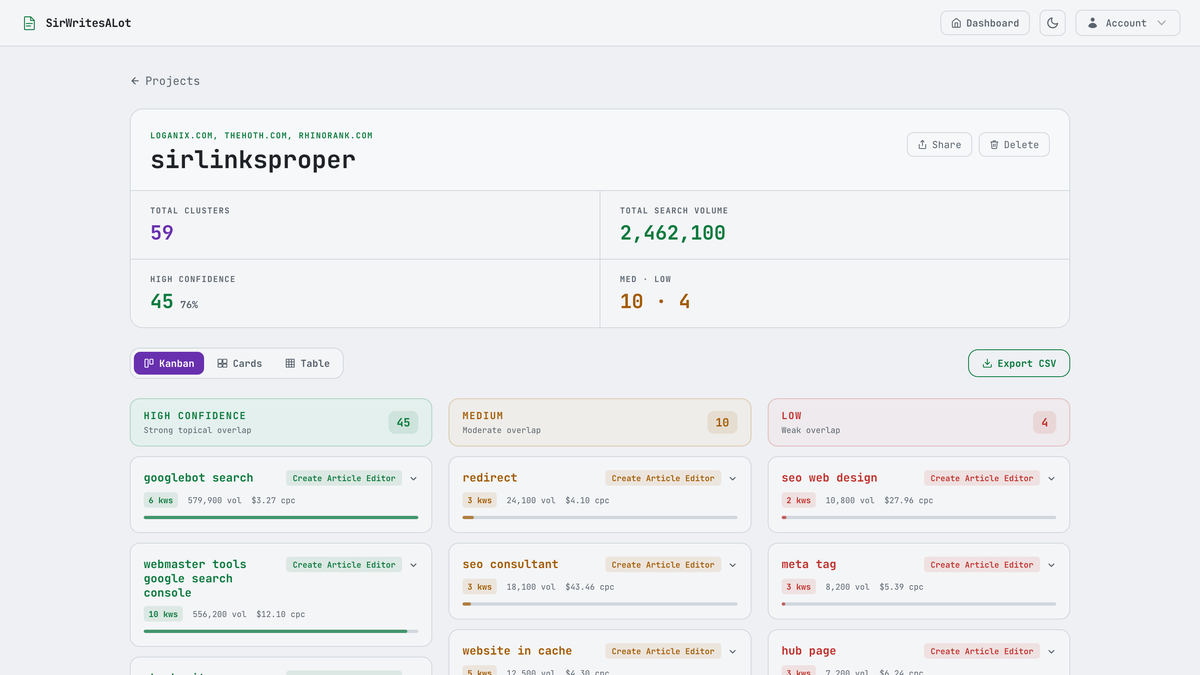Expand the redirect cluster chevron
Image resolution: width=1200 pixels, height=675 pixels.
point(733,479)
